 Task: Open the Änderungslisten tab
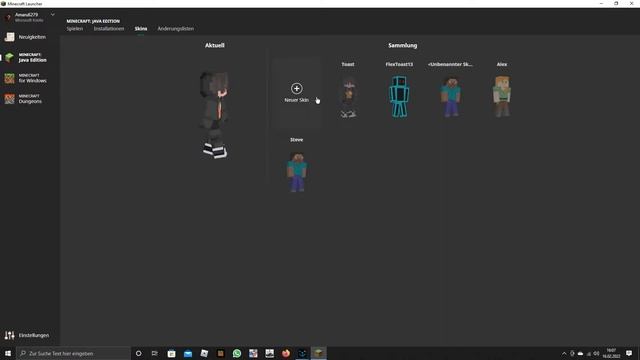pos(176,29)
